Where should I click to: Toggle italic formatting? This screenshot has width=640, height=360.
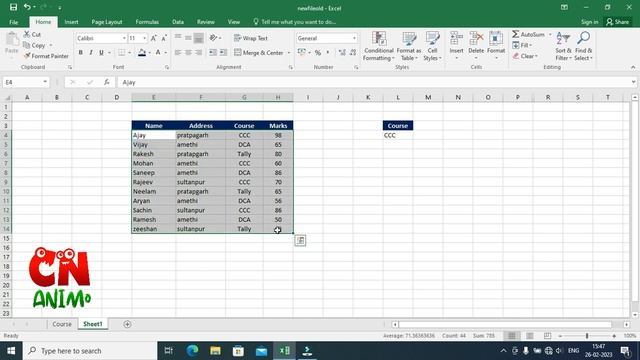coord(91,53)
